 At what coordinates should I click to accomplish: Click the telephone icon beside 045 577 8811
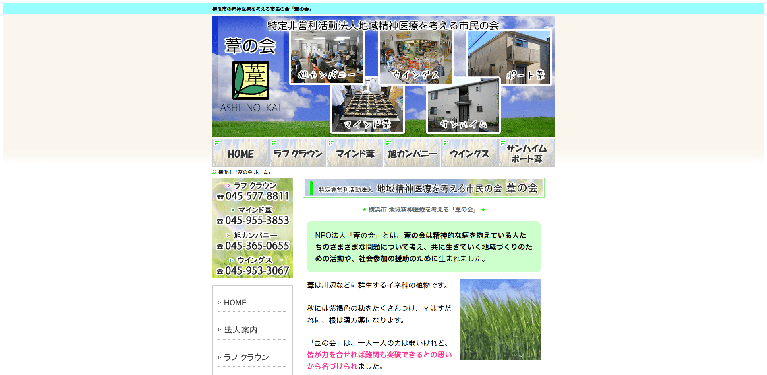pyautogui.click(x=221, y=197)
